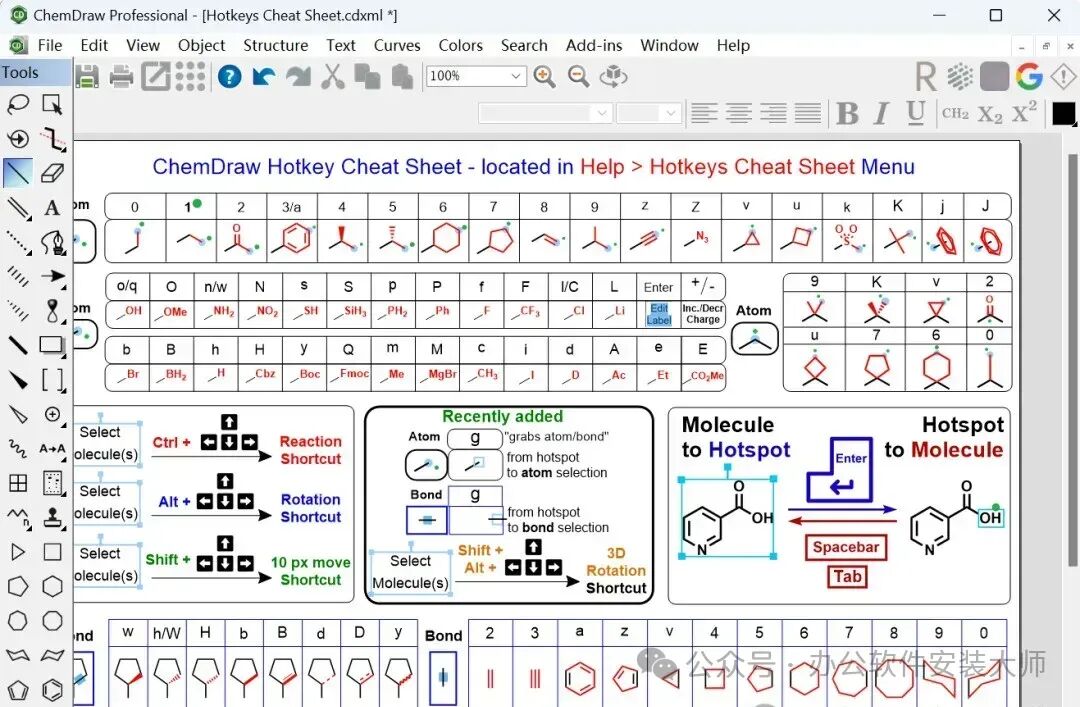Set text alignment to left

point(704,113)
